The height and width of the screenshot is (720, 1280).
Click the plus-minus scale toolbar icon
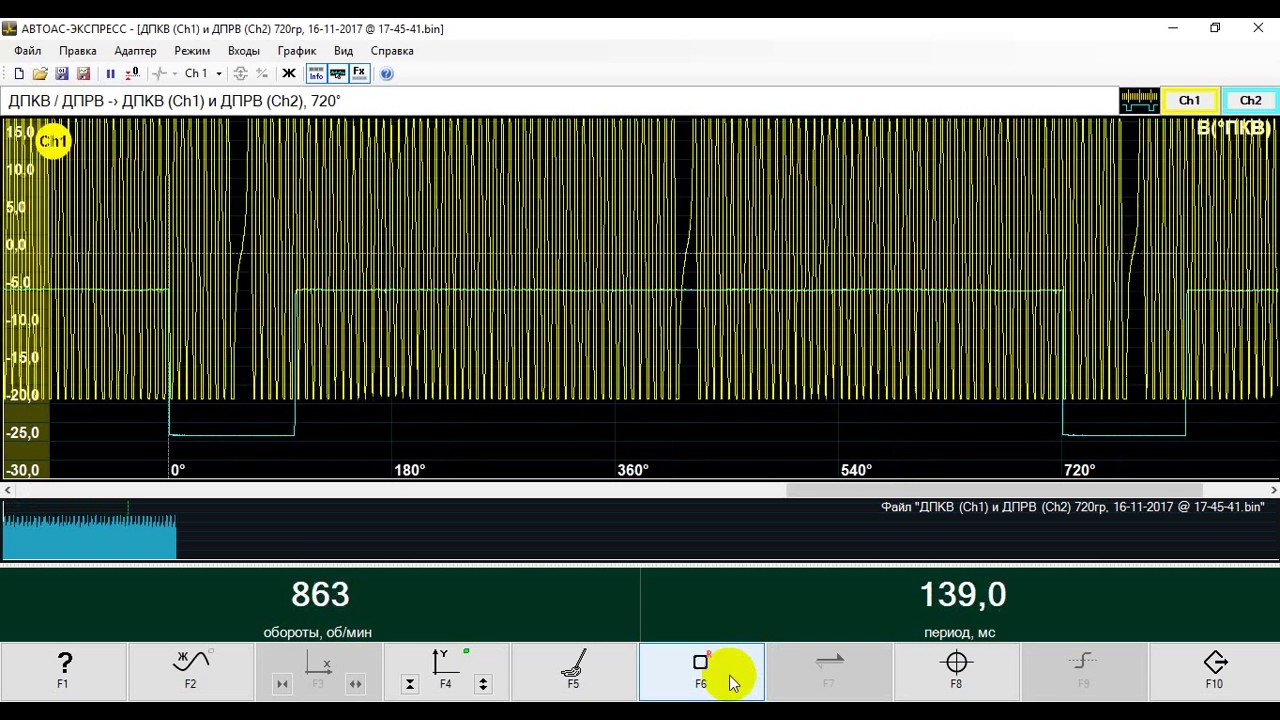262,74
